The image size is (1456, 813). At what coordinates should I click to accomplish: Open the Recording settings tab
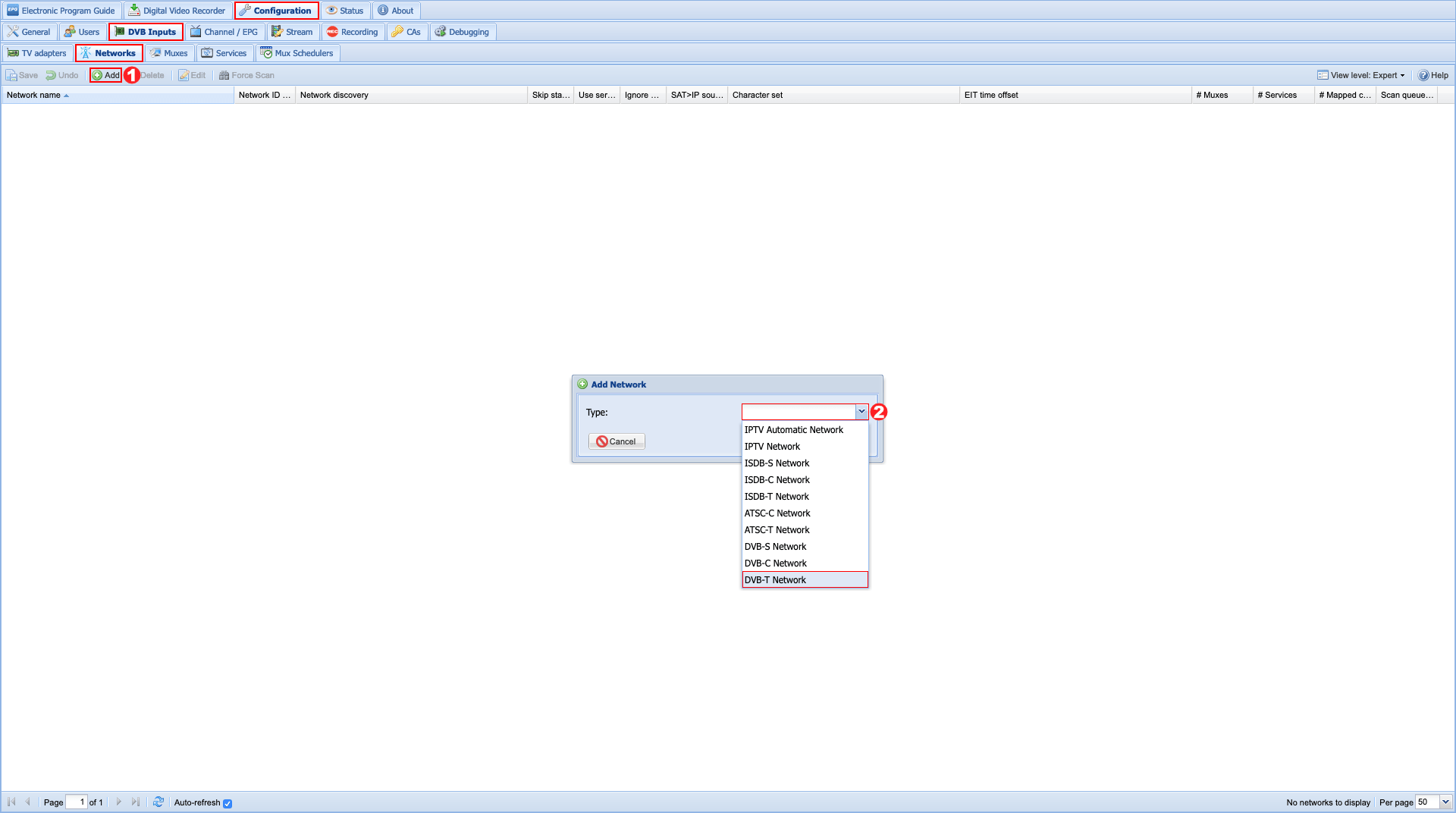pos(353,32)
